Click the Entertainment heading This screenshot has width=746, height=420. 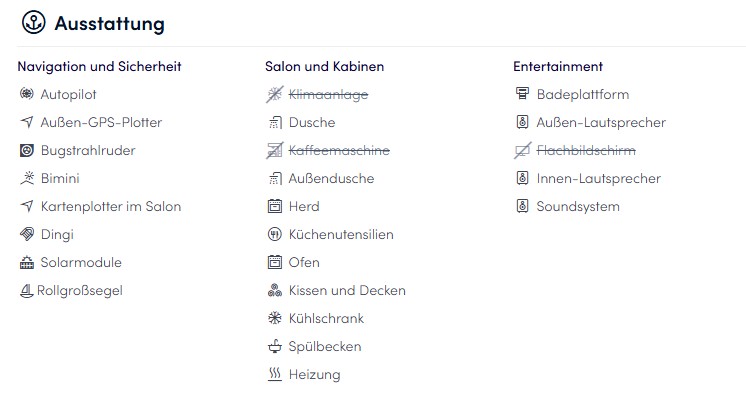558,67
